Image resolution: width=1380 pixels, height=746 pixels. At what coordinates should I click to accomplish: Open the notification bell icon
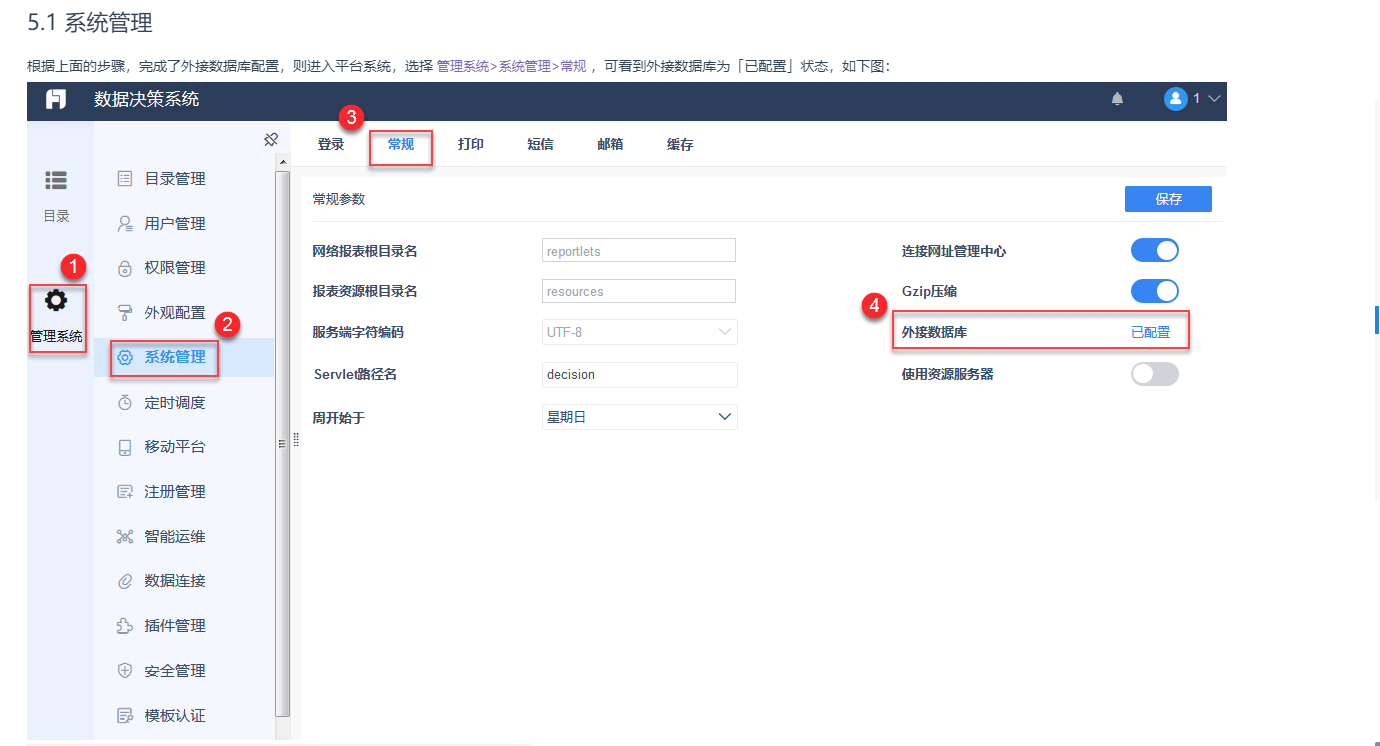click(1117, 99)
